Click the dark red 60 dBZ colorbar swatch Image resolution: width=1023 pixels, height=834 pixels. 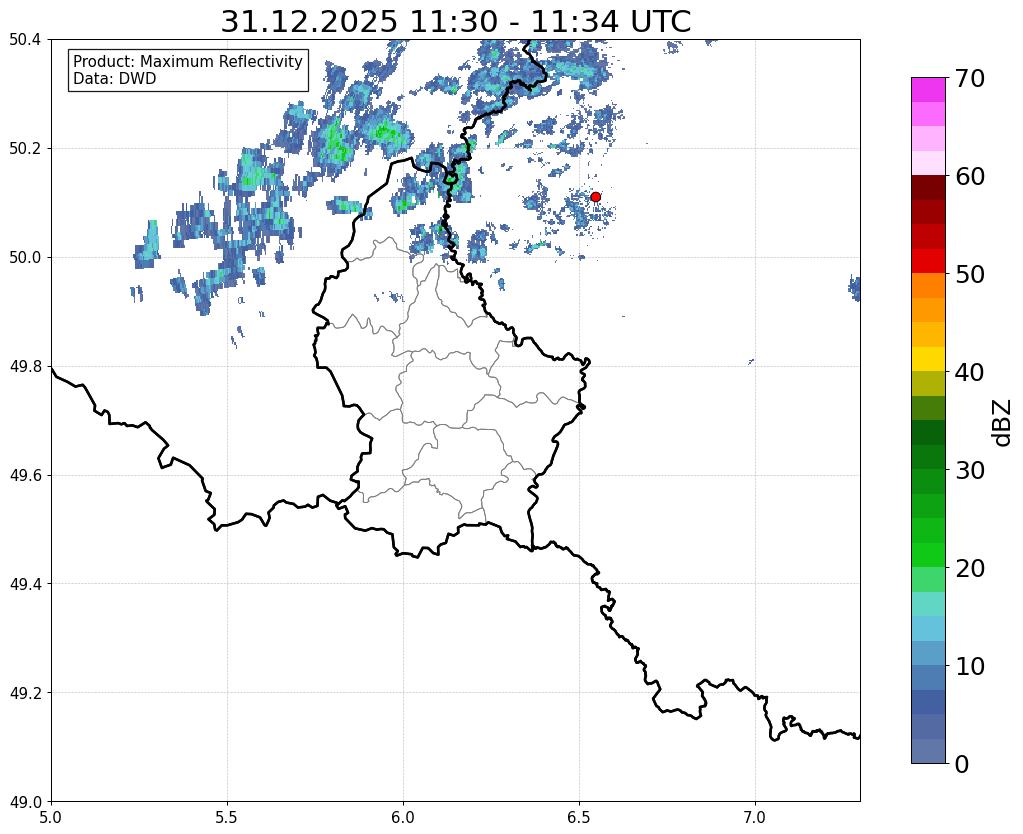pos(928,188)
